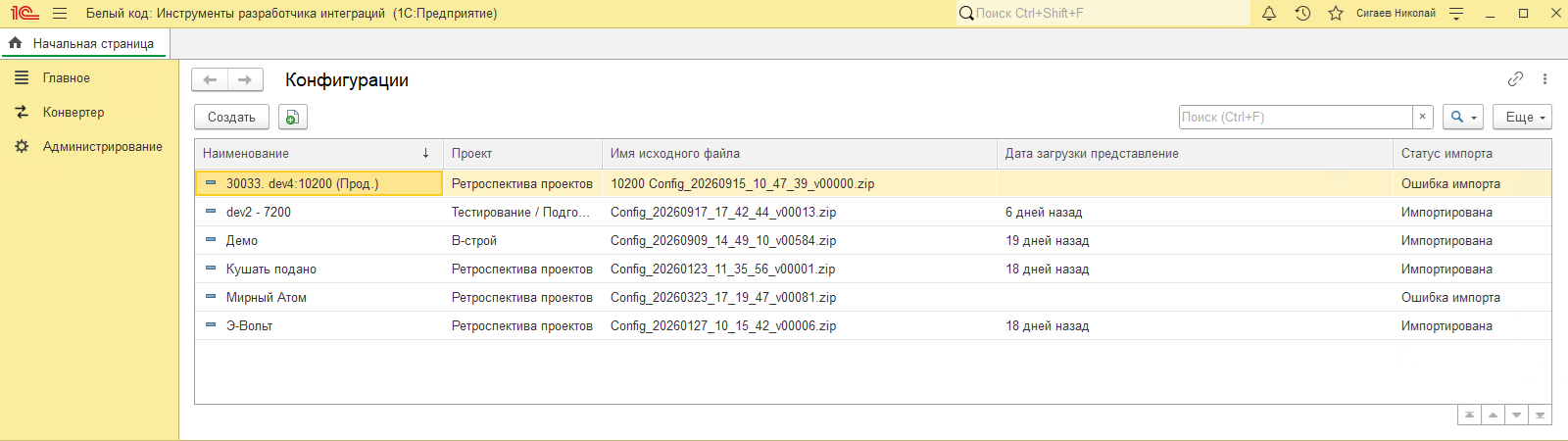Viewport: 1568px width, 441px height.
Task: Click file Config_20260323_17_19_47_v00081.zip
Action: [x=723, y=297]
